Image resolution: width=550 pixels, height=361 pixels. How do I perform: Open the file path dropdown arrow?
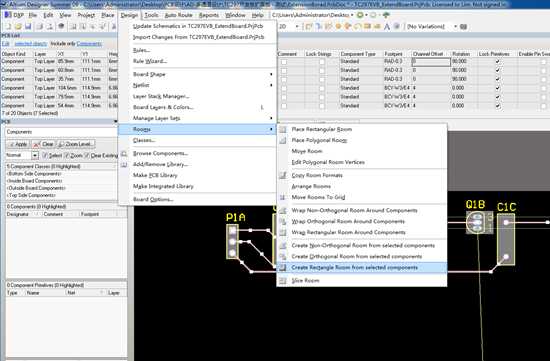coord(352,15)
